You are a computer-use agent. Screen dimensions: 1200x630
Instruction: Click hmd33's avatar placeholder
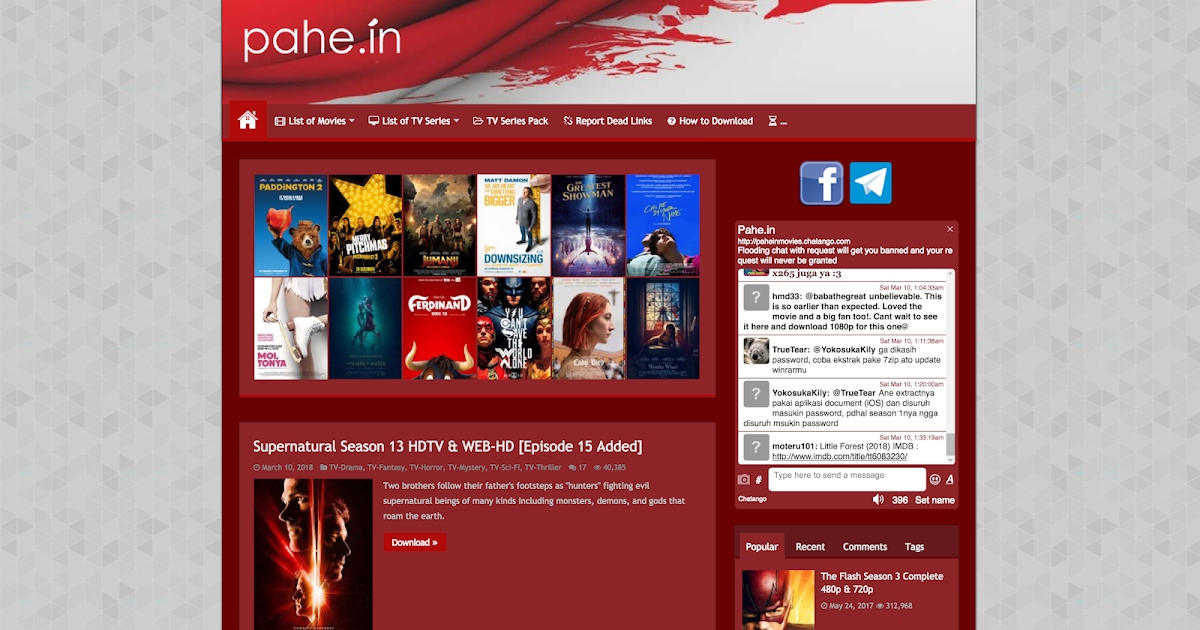757,298
